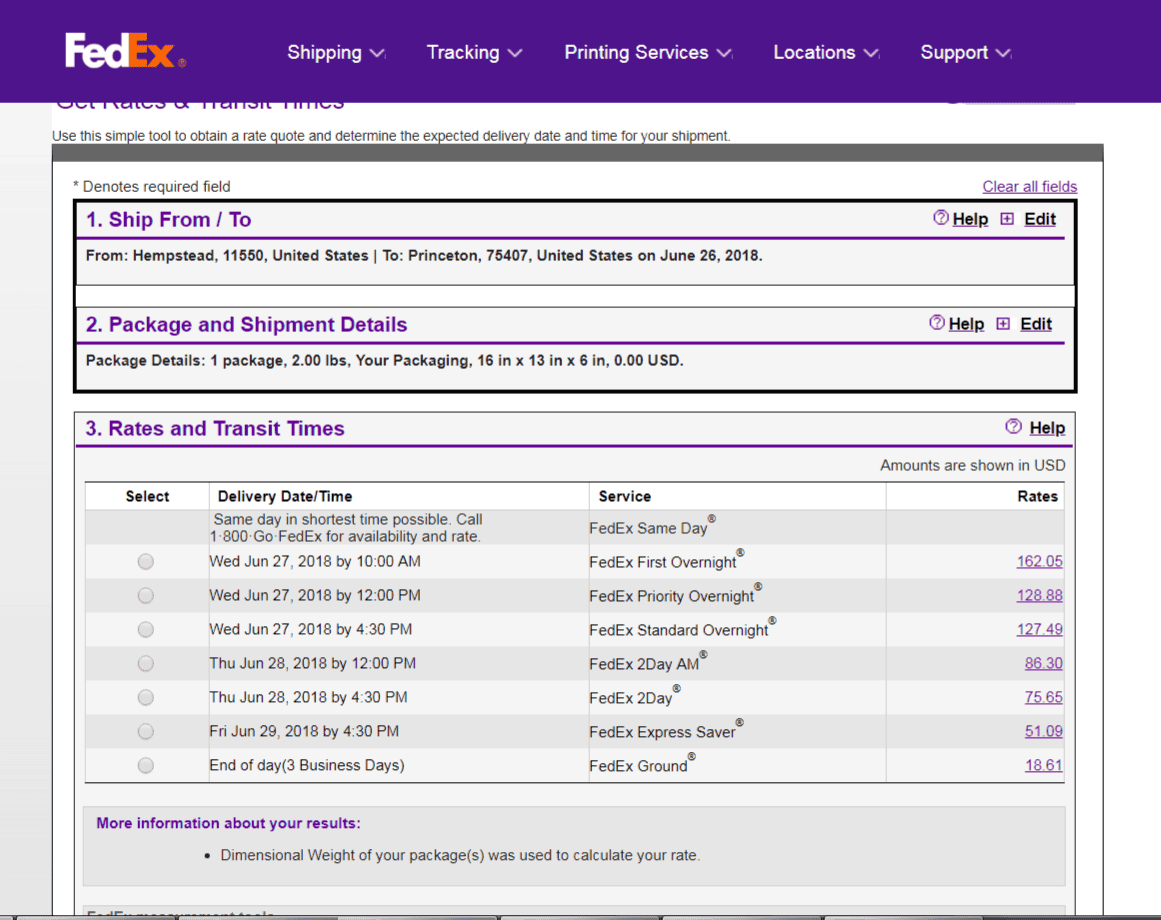Select FedEx Ground radio button
This screenshot has width=1161, height=920.
(146, 766)
